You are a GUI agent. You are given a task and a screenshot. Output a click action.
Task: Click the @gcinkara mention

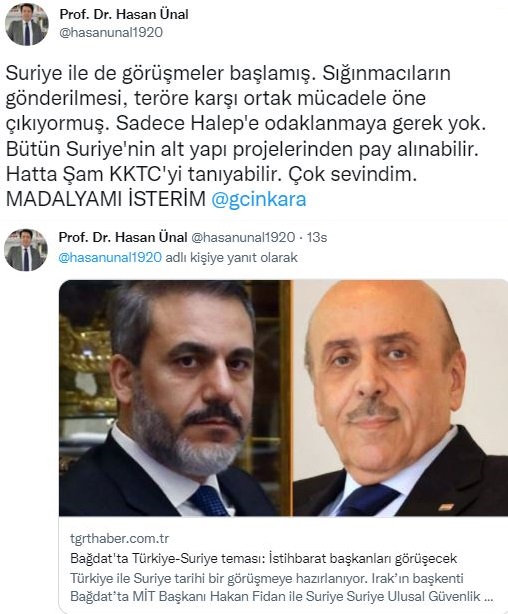tap(259, 199)
